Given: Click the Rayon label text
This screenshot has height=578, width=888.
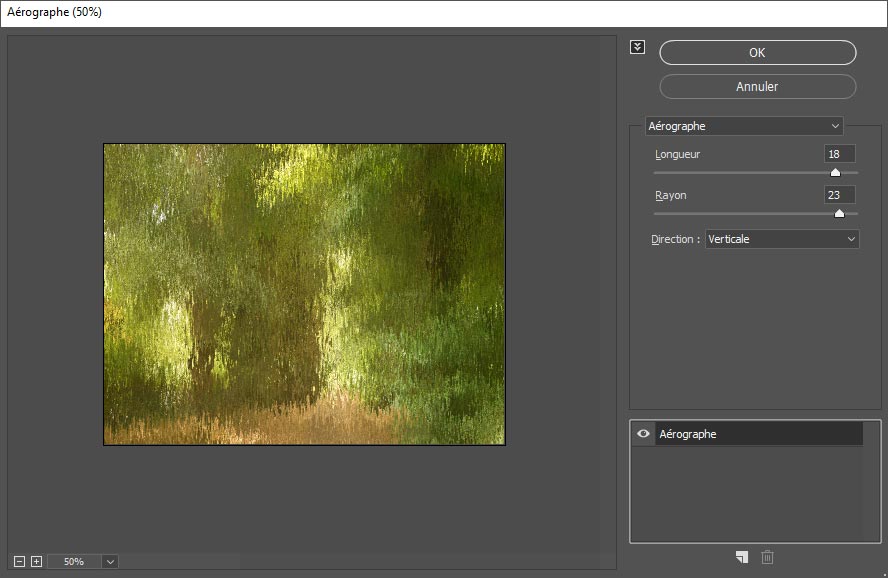Looking at the screenshot, I should pos(670,196).
